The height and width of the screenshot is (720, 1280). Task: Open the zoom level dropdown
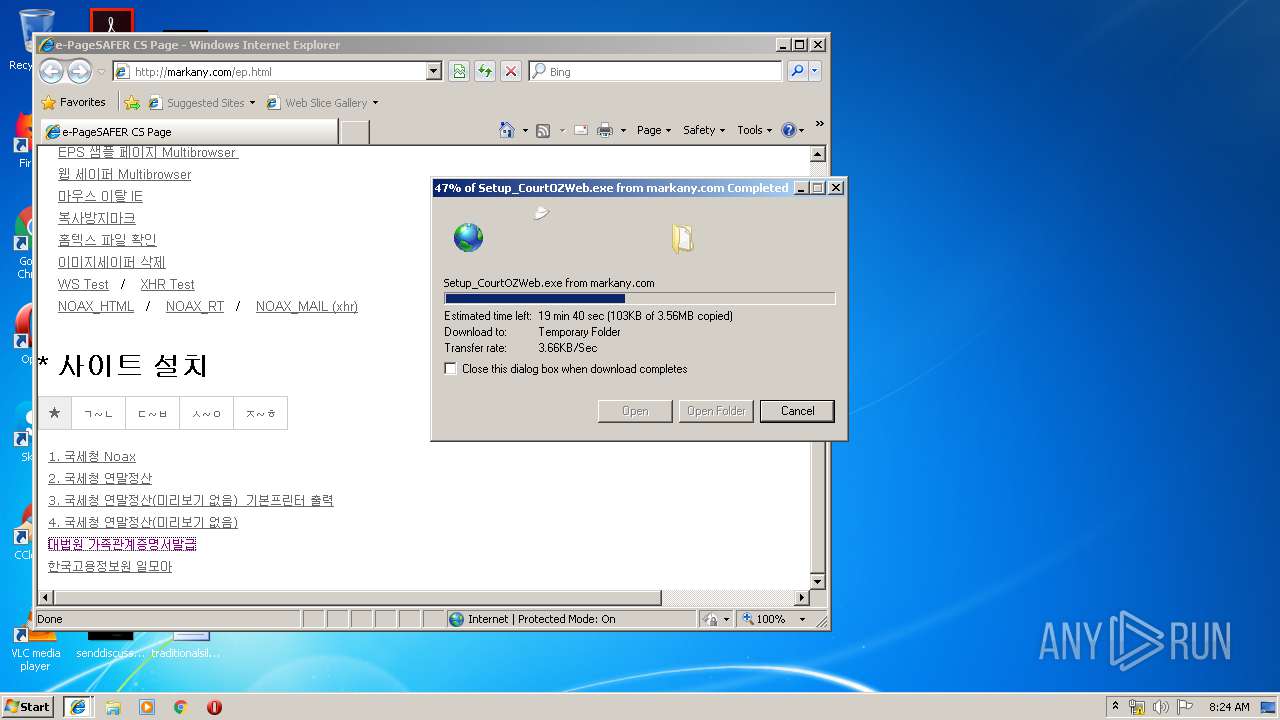(x=802, y=619)
